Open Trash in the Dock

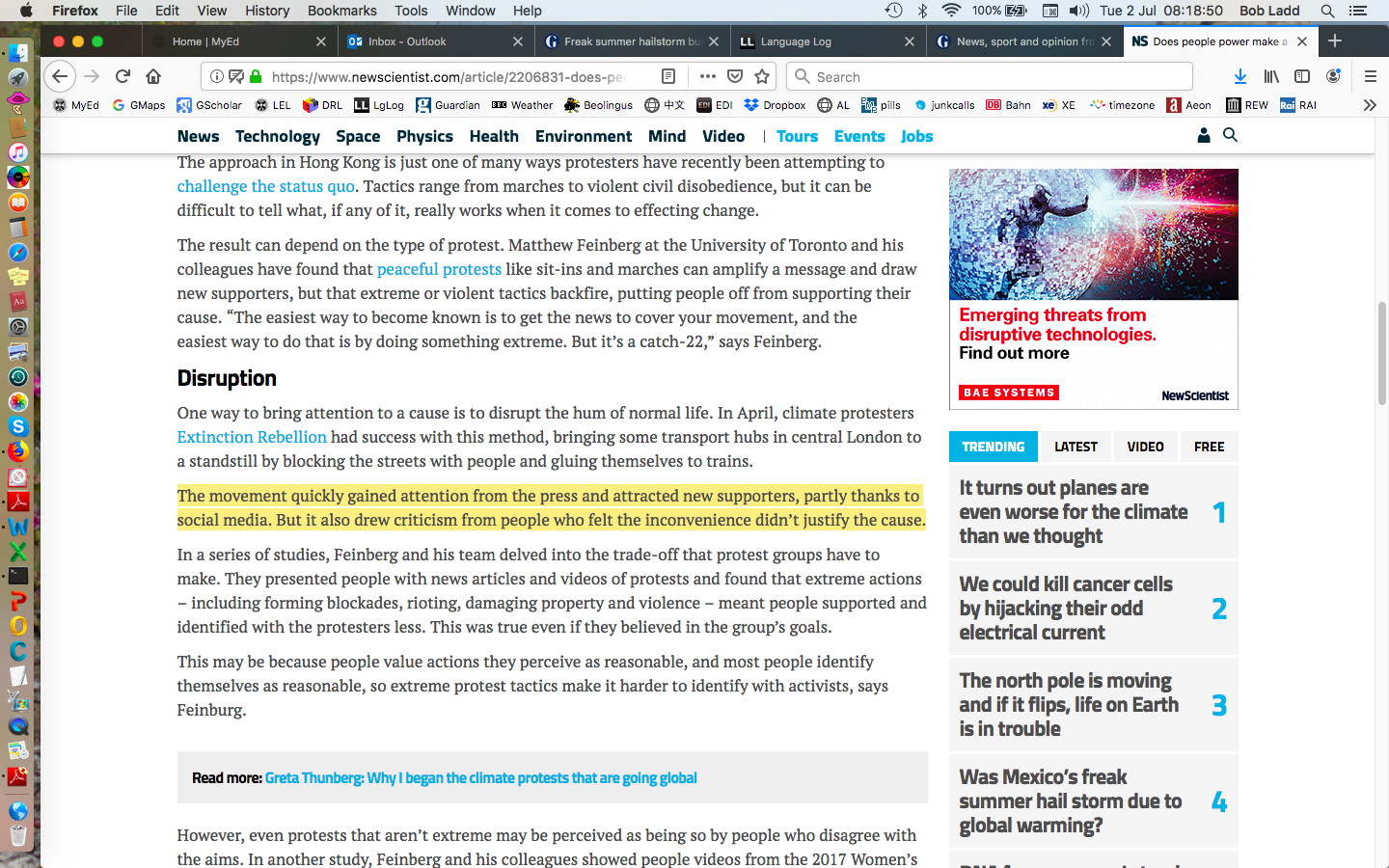pos(18,835)
